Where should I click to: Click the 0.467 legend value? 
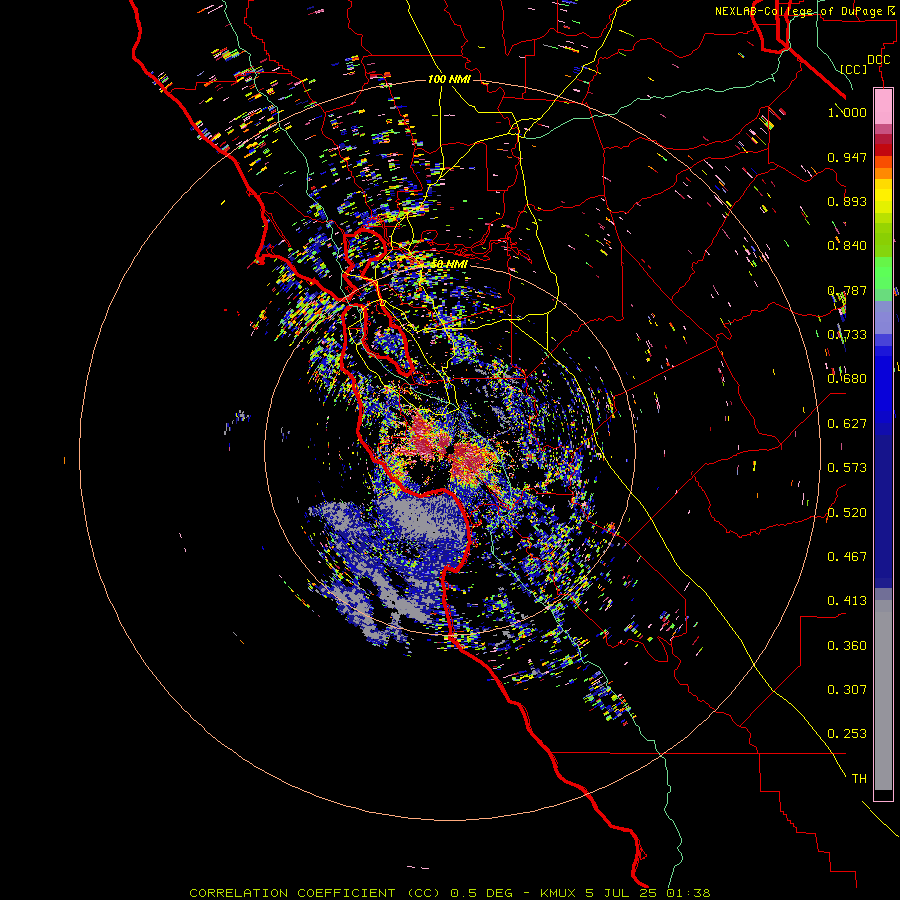(847, 557)
